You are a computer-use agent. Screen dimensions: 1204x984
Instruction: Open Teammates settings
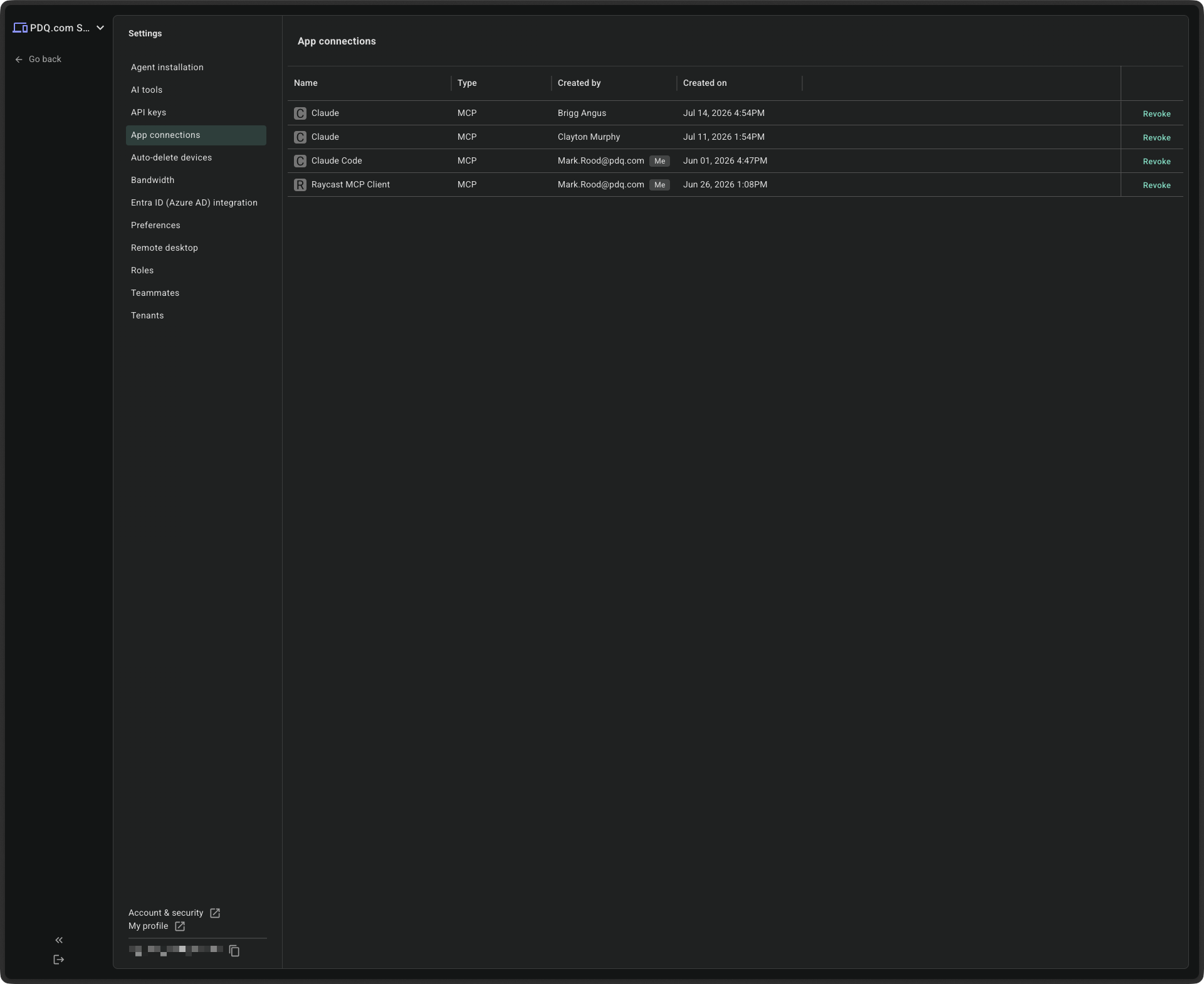(x=196, y=293)
